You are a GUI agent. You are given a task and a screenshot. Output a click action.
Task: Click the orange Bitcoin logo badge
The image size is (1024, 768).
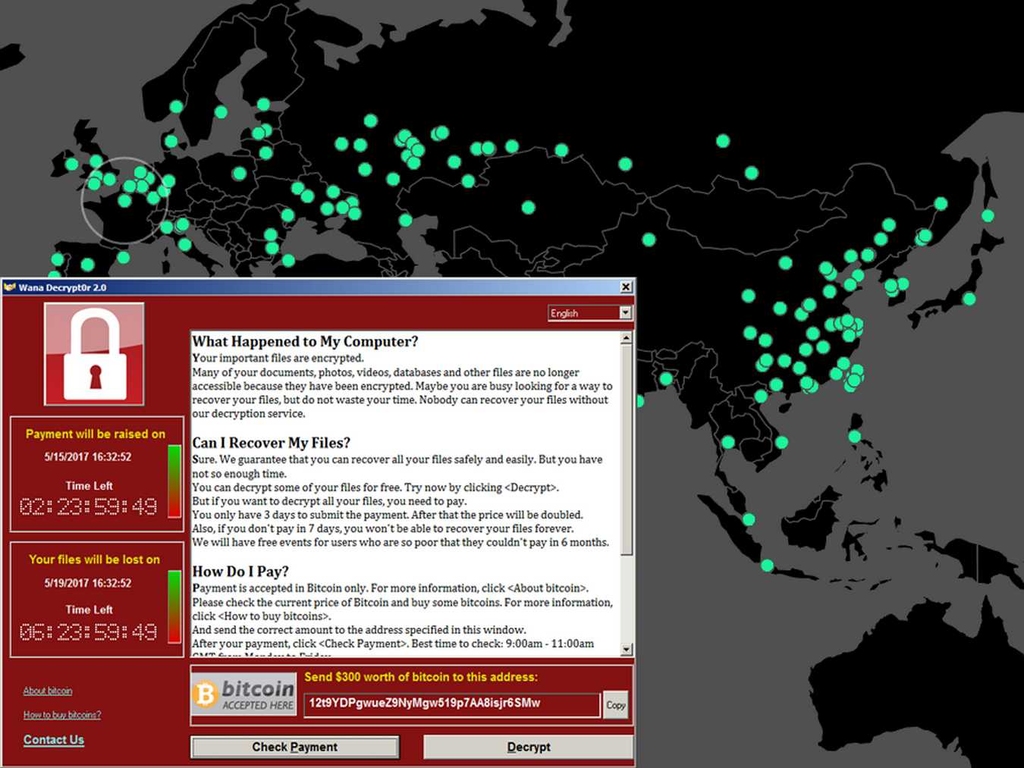pyautogui.click(x=206, y=694)
